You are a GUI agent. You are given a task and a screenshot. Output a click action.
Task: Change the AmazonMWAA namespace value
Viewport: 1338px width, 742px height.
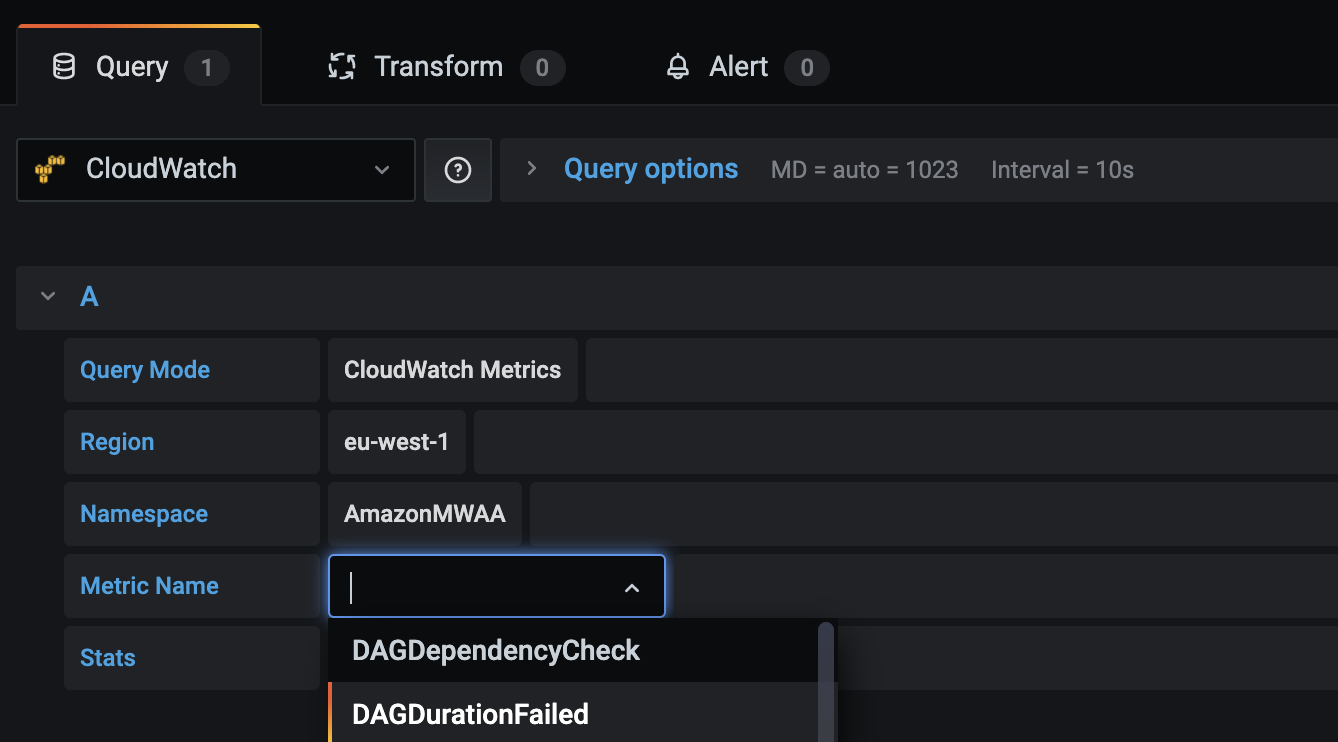click(425, 514)
